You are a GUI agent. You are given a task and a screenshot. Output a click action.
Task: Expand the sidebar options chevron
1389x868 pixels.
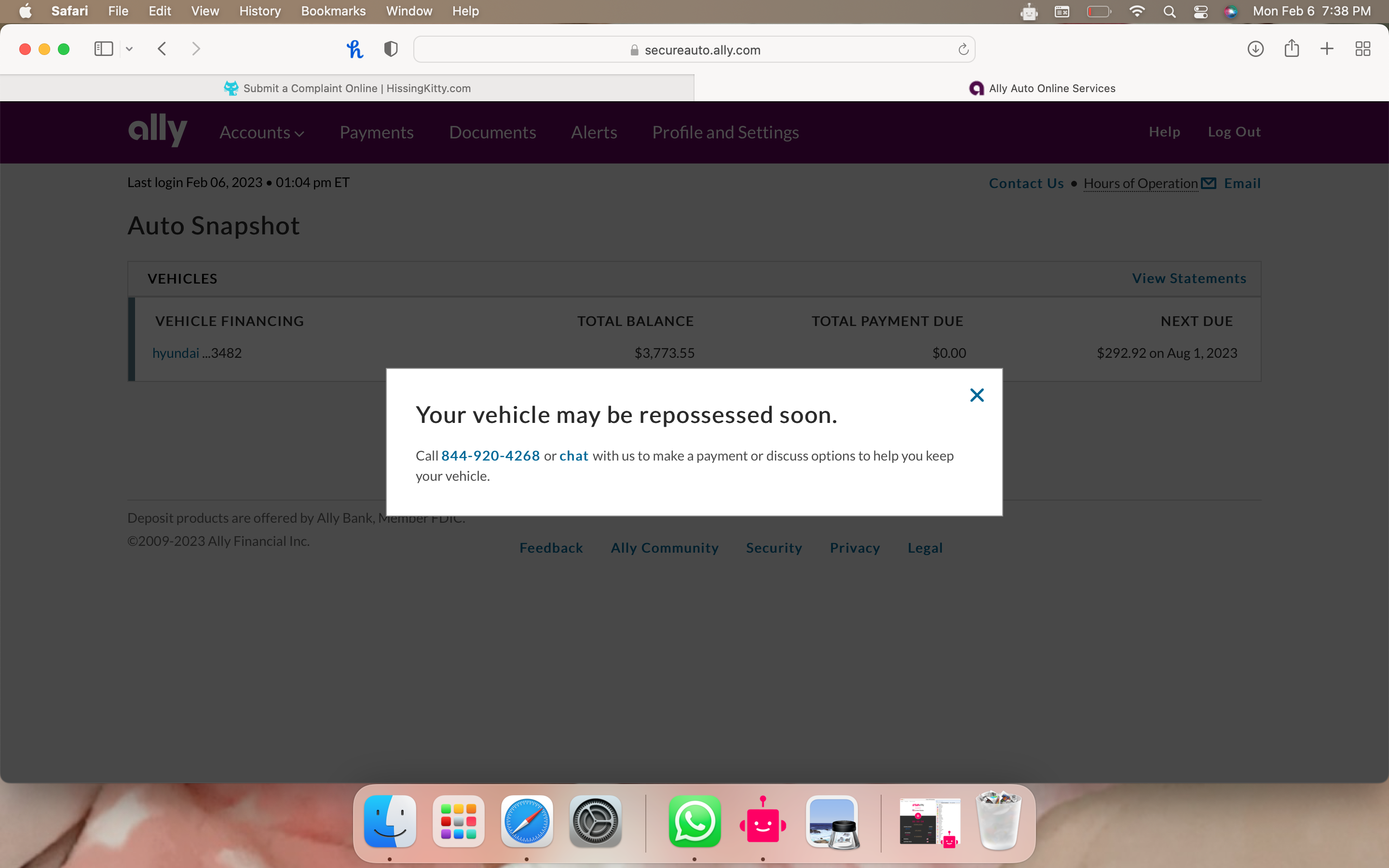click(129, 49)
